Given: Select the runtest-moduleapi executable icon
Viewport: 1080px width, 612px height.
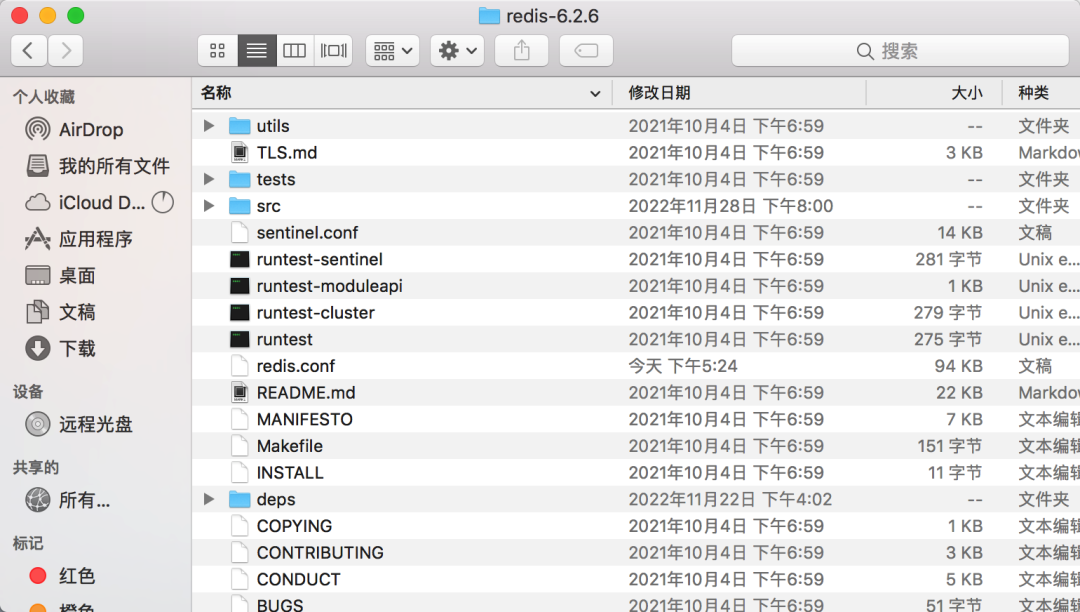Looking at the screenshot, I should [240, 286].
